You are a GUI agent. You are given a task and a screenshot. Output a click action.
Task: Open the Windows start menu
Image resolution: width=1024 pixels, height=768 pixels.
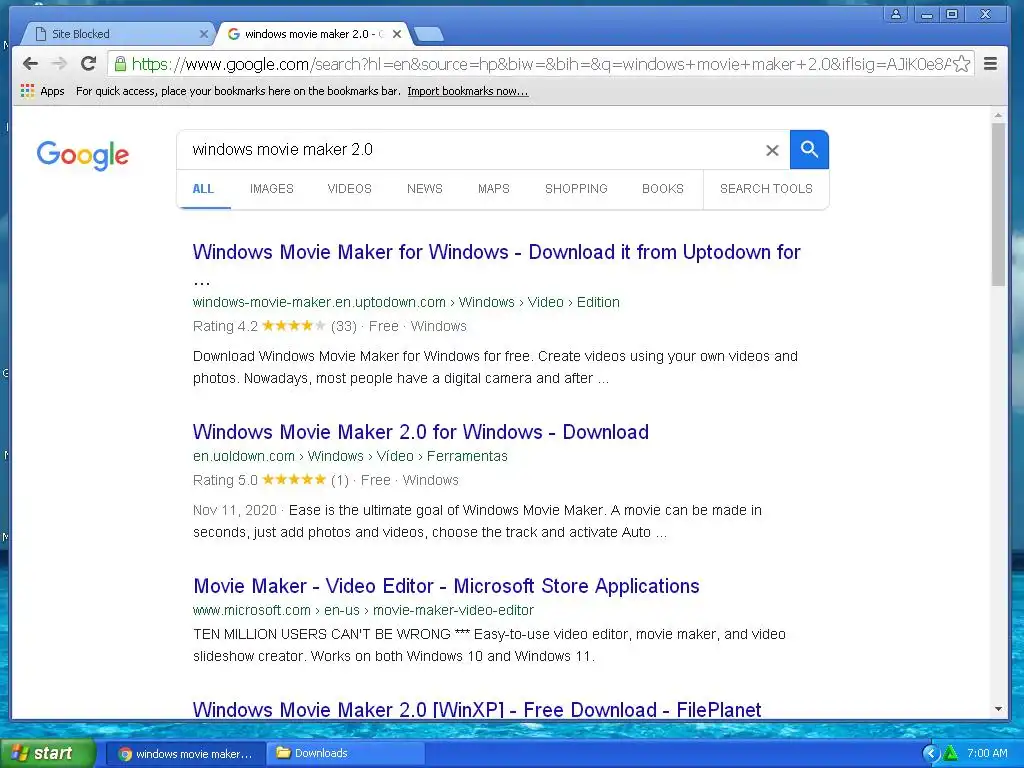tap(47, 754)
